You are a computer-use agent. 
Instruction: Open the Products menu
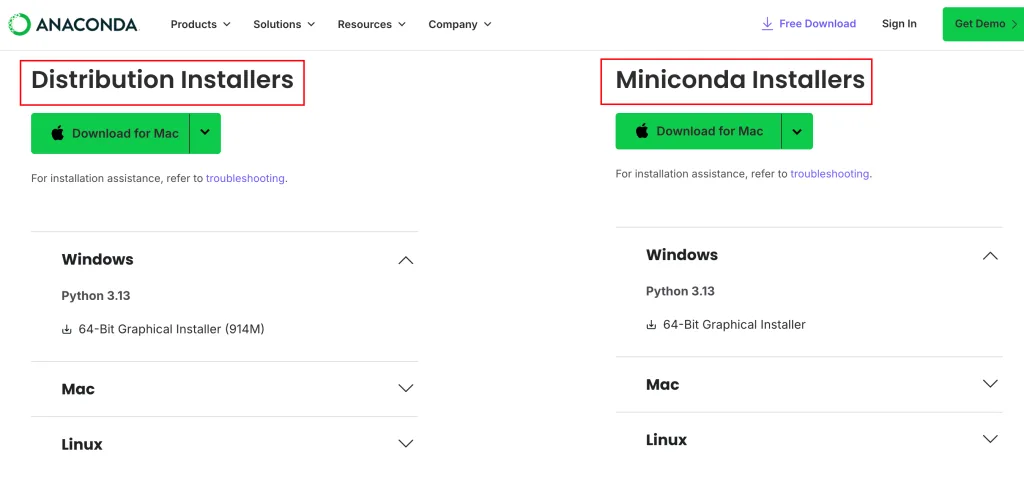pyautogui.click(x=200, y=24)
